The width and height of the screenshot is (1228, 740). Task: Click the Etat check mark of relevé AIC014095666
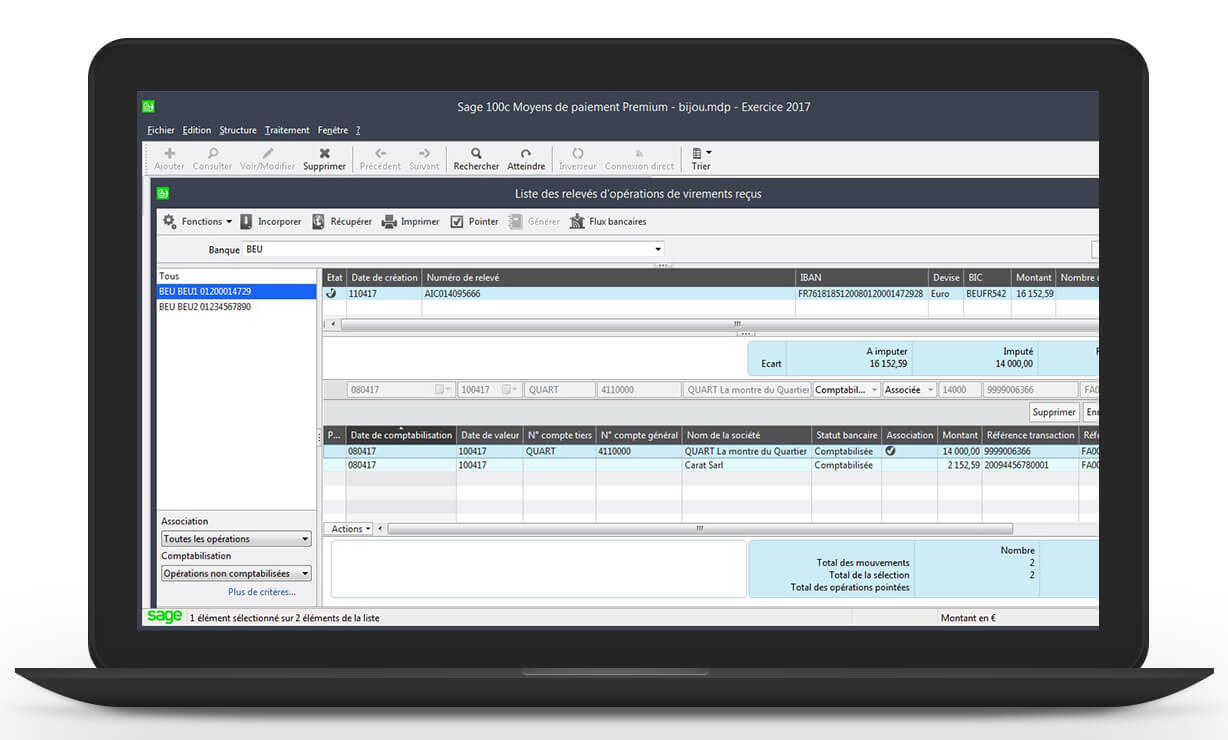click(x=332, y=294)
